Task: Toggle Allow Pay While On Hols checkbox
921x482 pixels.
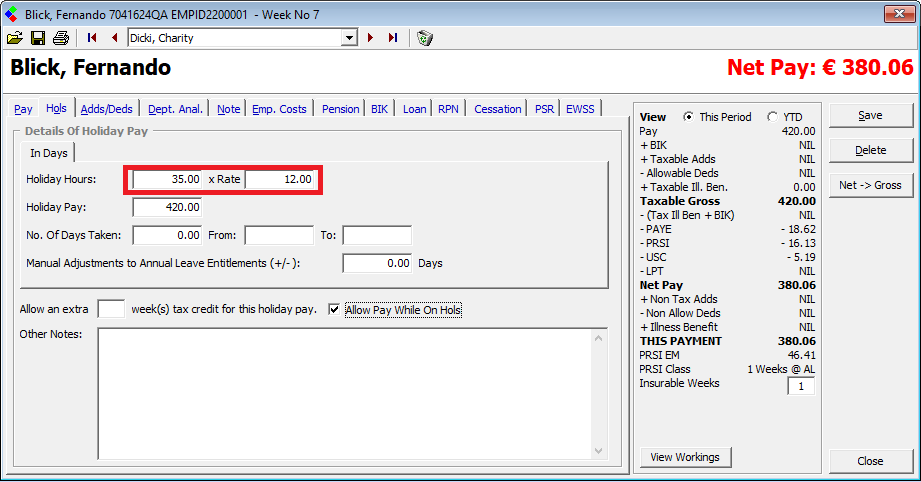Action: pos(335,310)
